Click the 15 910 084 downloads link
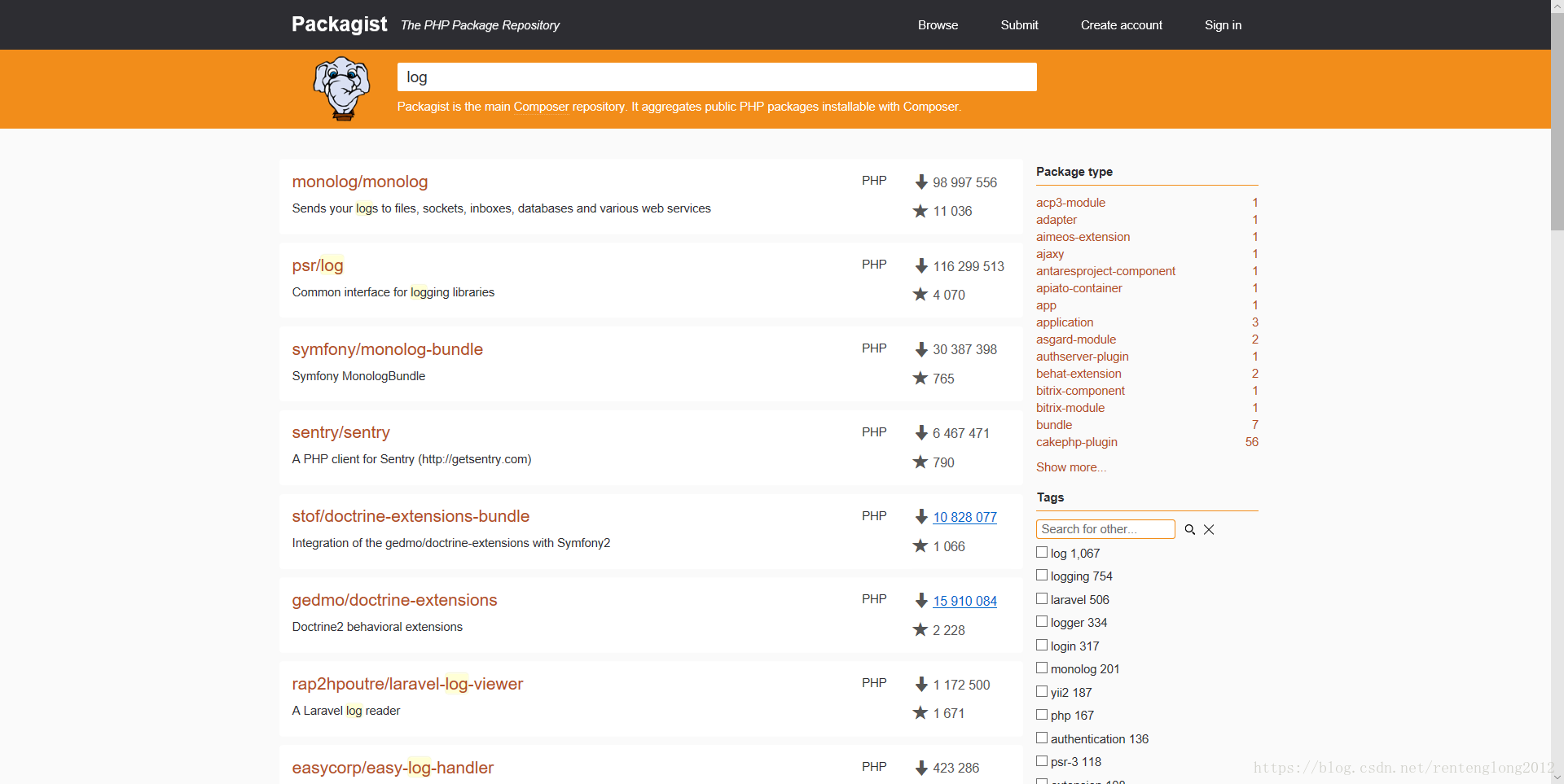The image size is (1564, 784). pyautogui.click(x=964, y=601)
